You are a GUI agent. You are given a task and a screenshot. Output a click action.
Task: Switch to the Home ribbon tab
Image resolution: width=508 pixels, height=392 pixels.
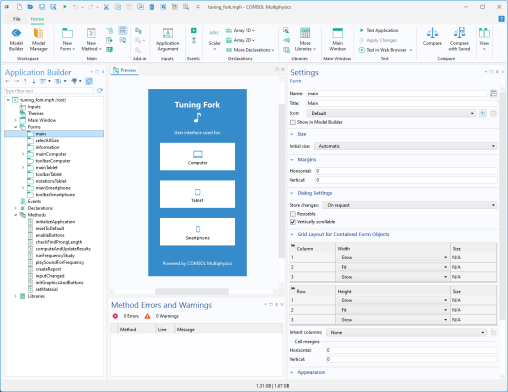[x=37, y=19]
